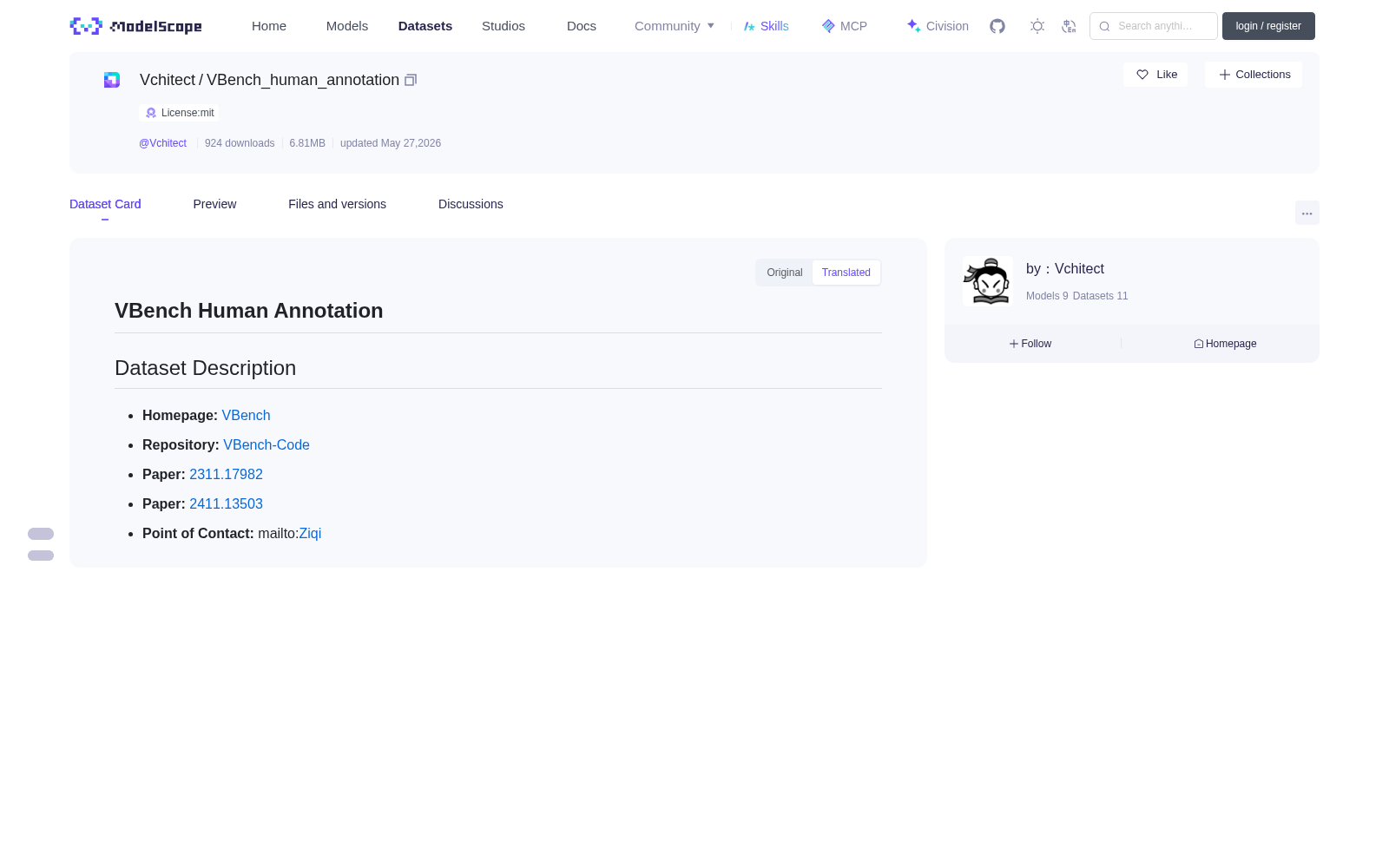Select the Dataset Card tab
The image size is (1389, 868).
coord(105,204)
